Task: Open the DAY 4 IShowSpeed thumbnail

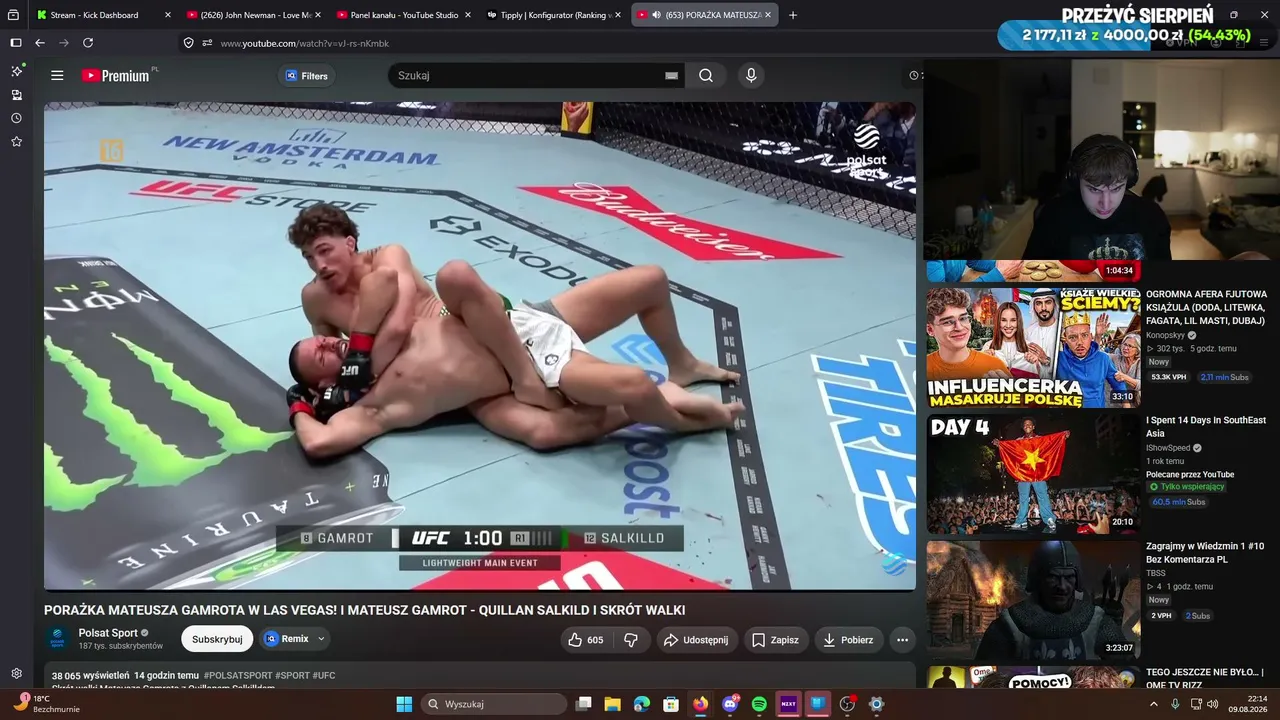Action: [1033, 474]
